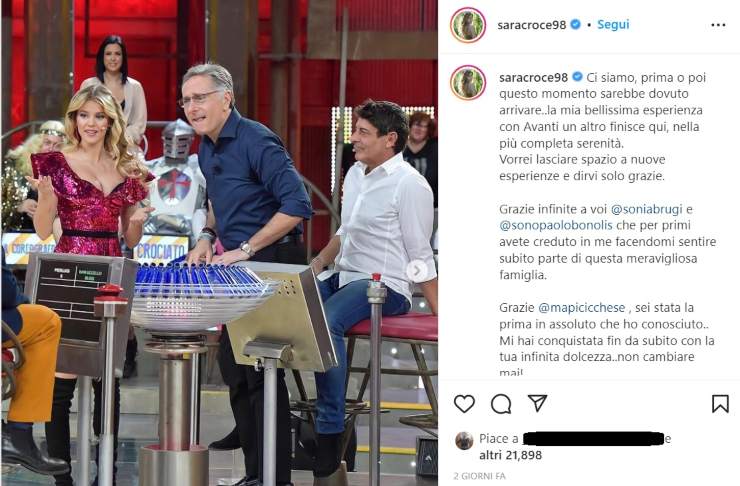
Task: Click the saracroce98 username in the caption
Action: pyautogui.click(x=533, y=77)
